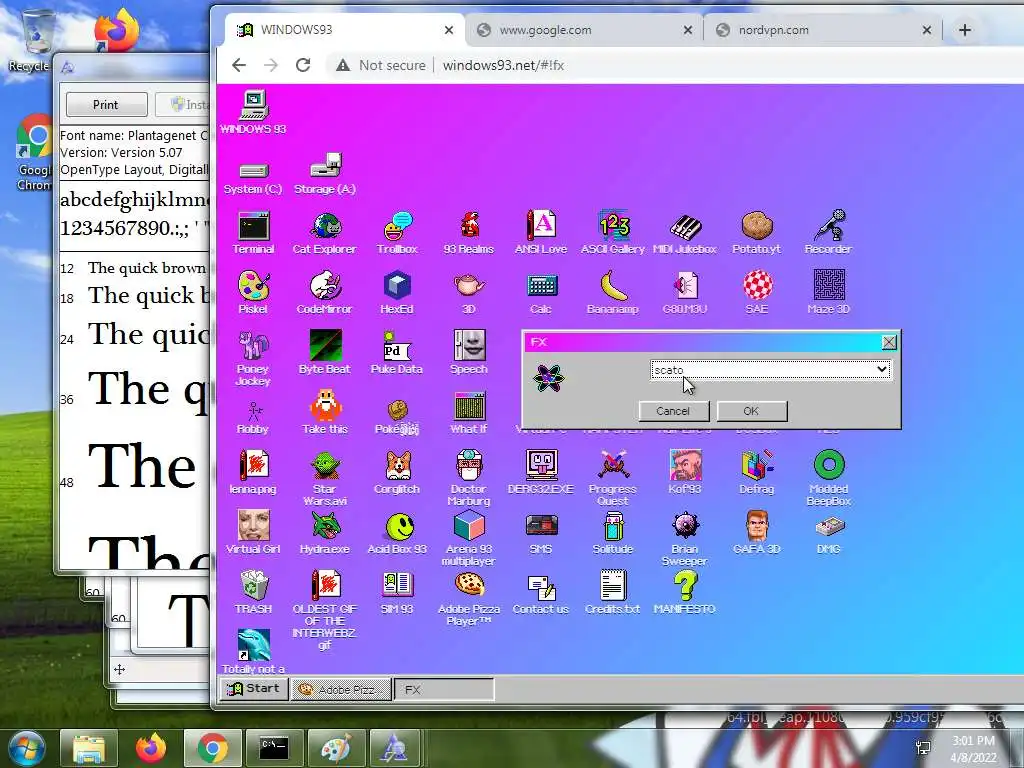Click Print in the font viewer window

click(106, 104)
